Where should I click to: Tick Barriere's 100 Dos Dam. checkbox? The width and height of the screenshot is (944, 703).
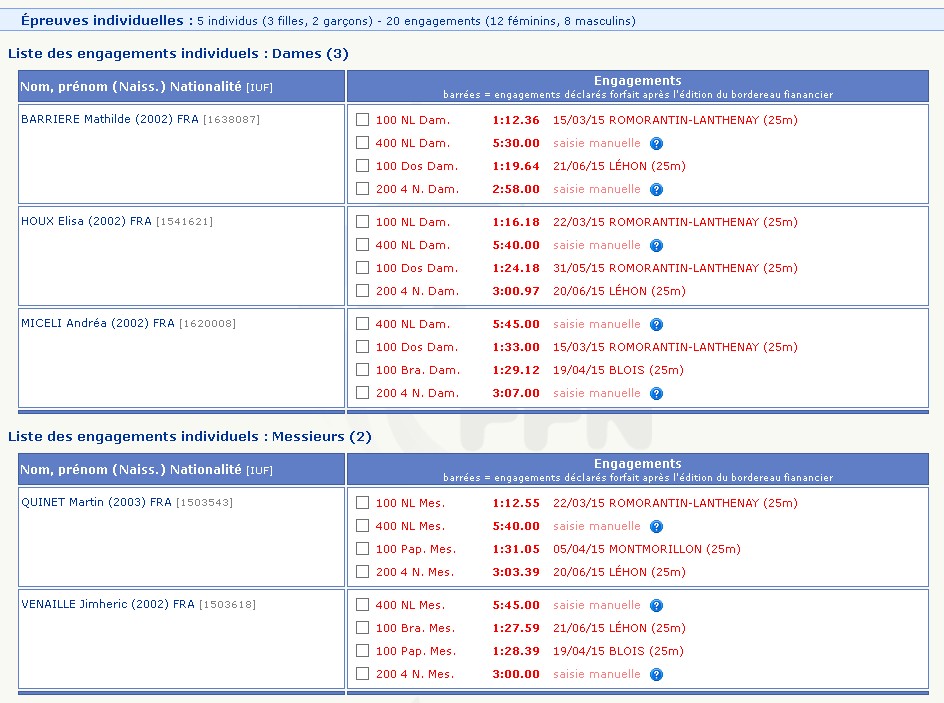point(362,166)
